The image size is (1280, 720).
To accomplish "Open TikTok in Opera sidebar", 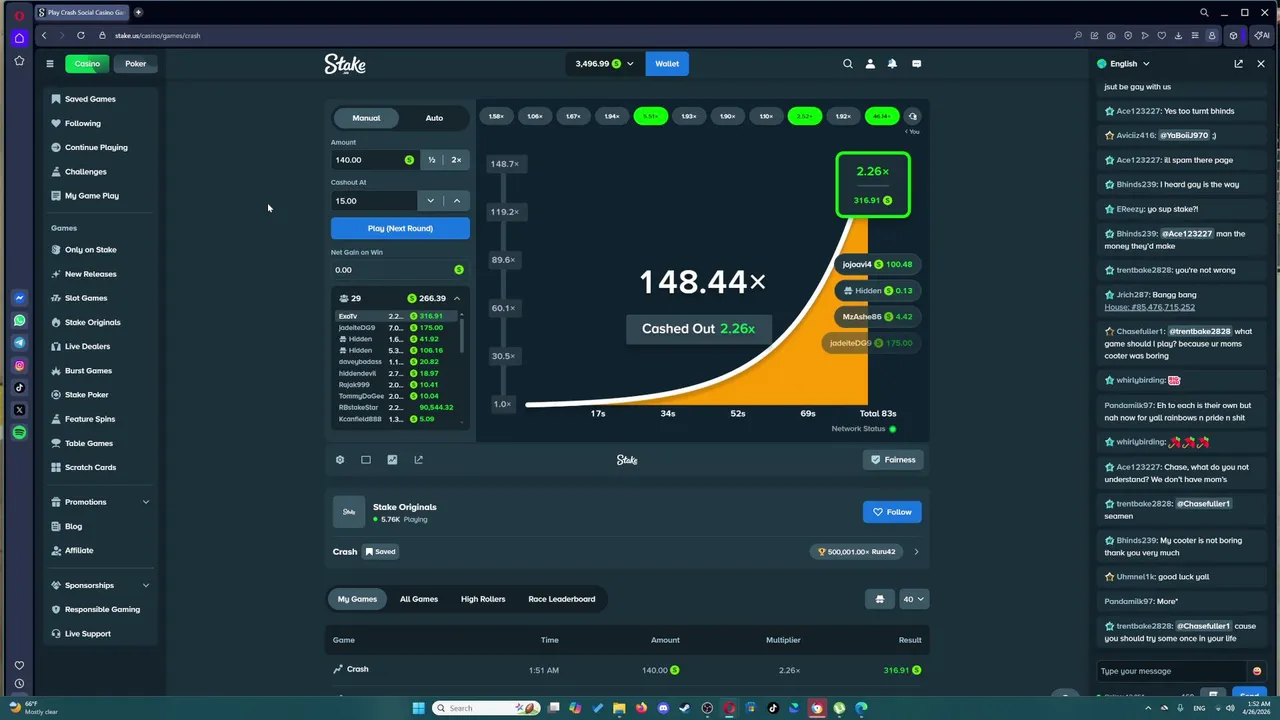I will tap(19, 387).
